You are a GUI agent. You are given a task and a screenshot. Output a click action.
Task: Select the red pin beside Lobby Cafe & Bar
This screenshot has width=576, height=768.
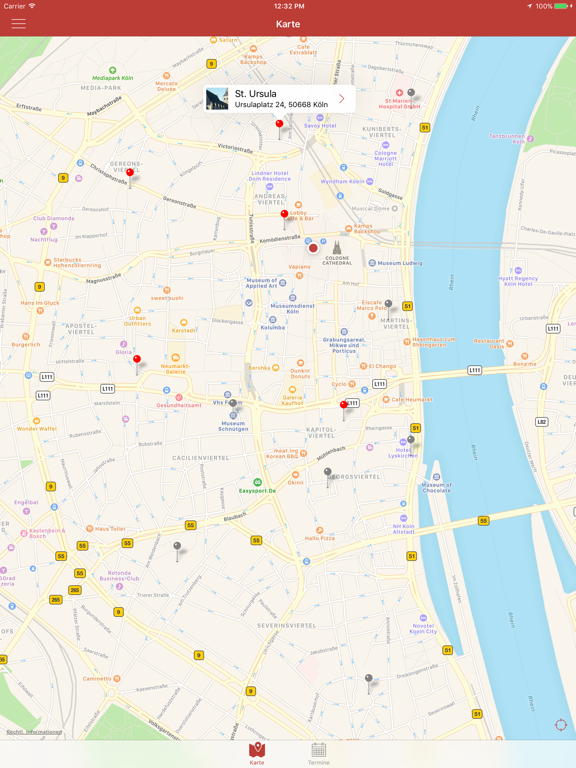284,214
